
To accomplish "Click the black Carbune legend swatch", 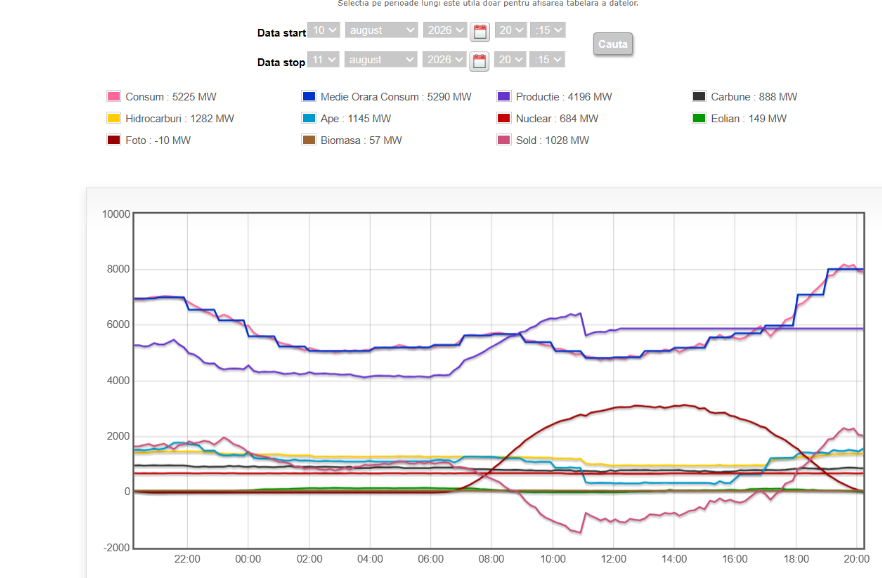I will (699, 96).
